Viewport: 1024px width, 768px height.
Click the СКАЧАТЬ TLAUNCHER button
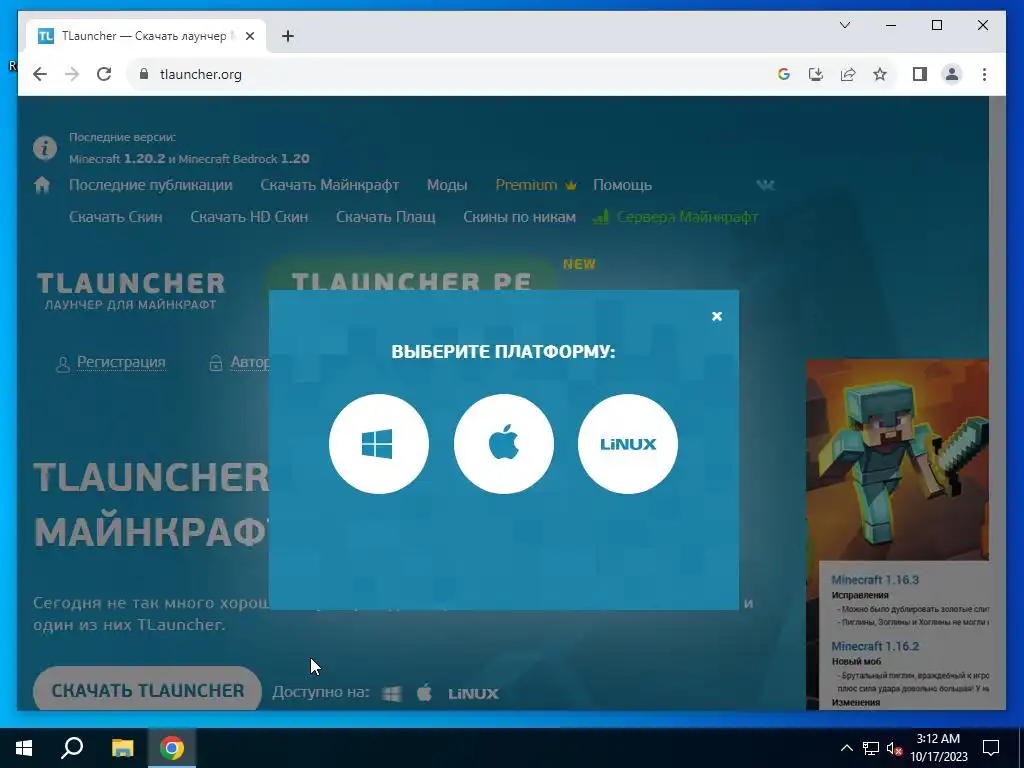click(x=148, y=690)
